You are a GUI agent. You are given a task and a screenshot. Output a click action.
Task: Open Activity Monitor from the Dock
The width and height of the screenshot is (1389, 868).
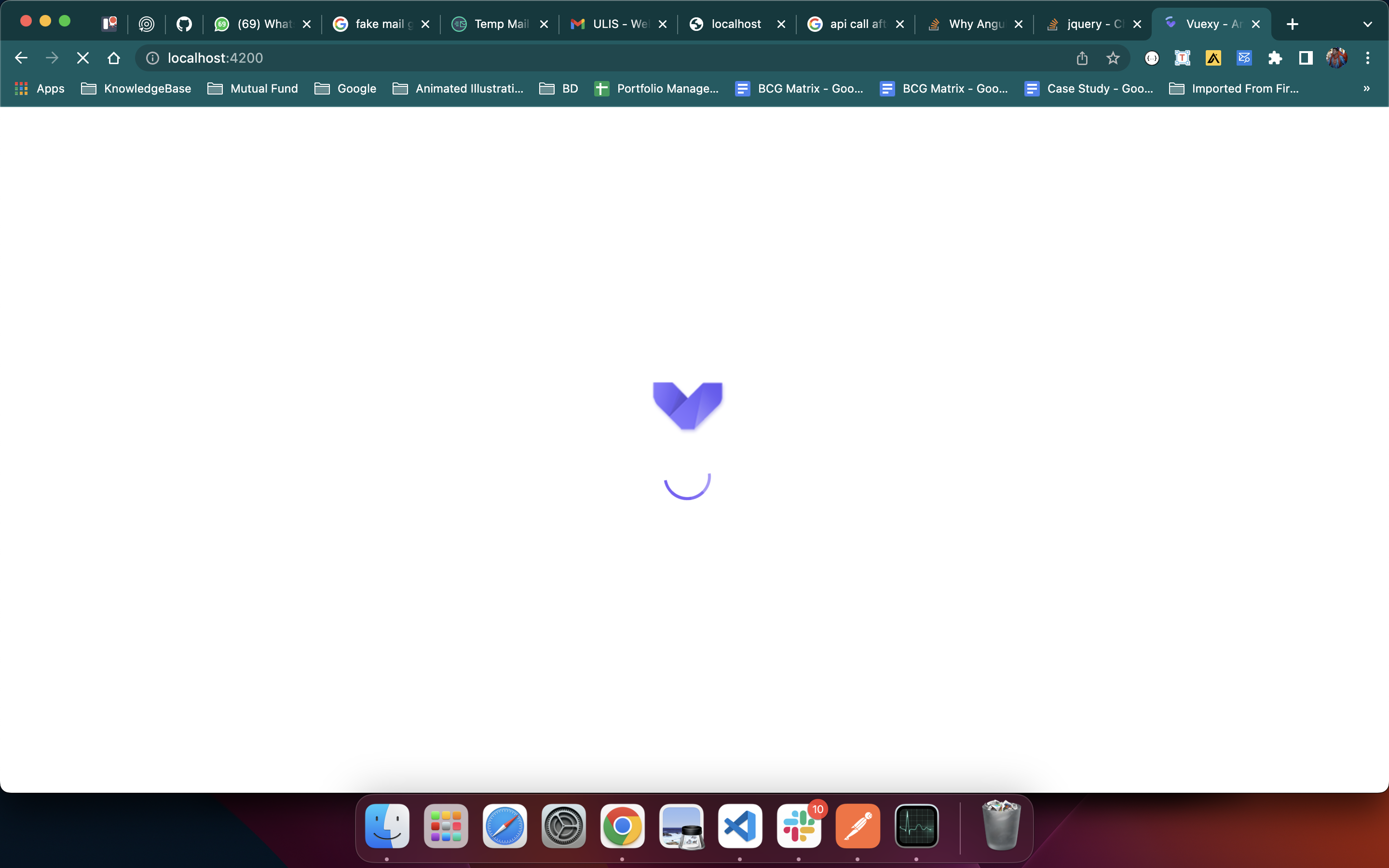[x=917, y=826]
